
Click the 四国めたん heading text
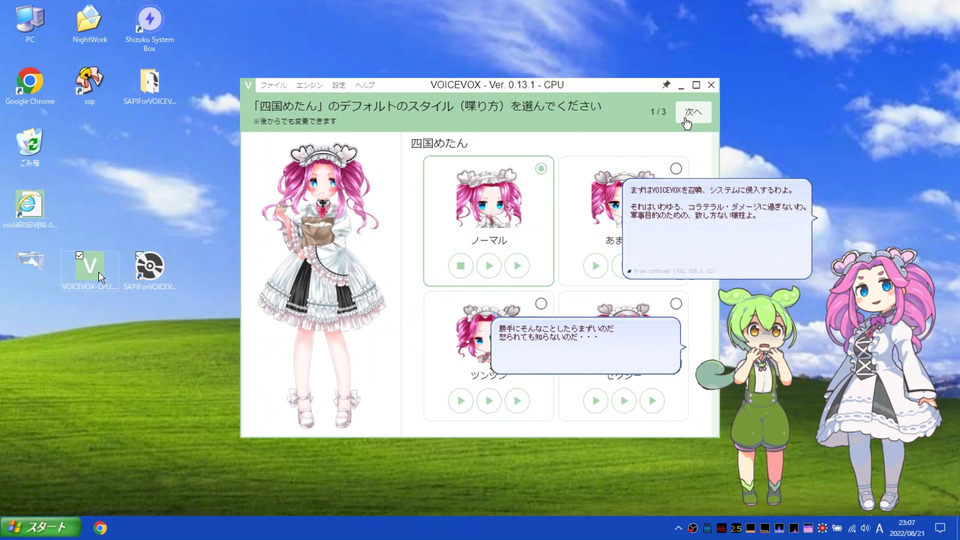pyautogui.click(x=439, y=143)
